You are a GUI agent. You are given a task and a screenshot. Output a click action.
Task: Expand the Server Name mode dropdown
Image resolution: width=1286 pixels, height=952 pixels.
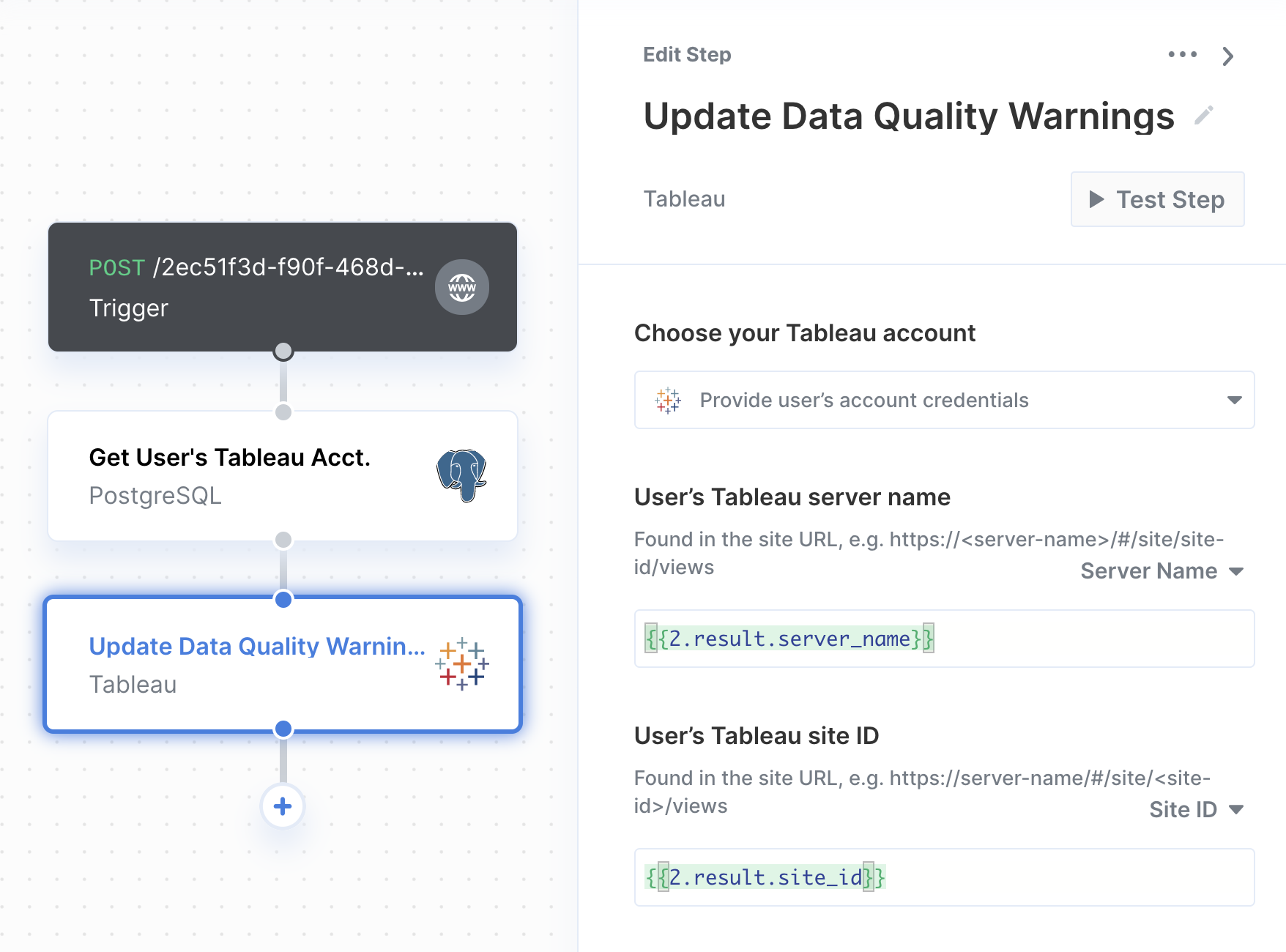pos(1162,571)
